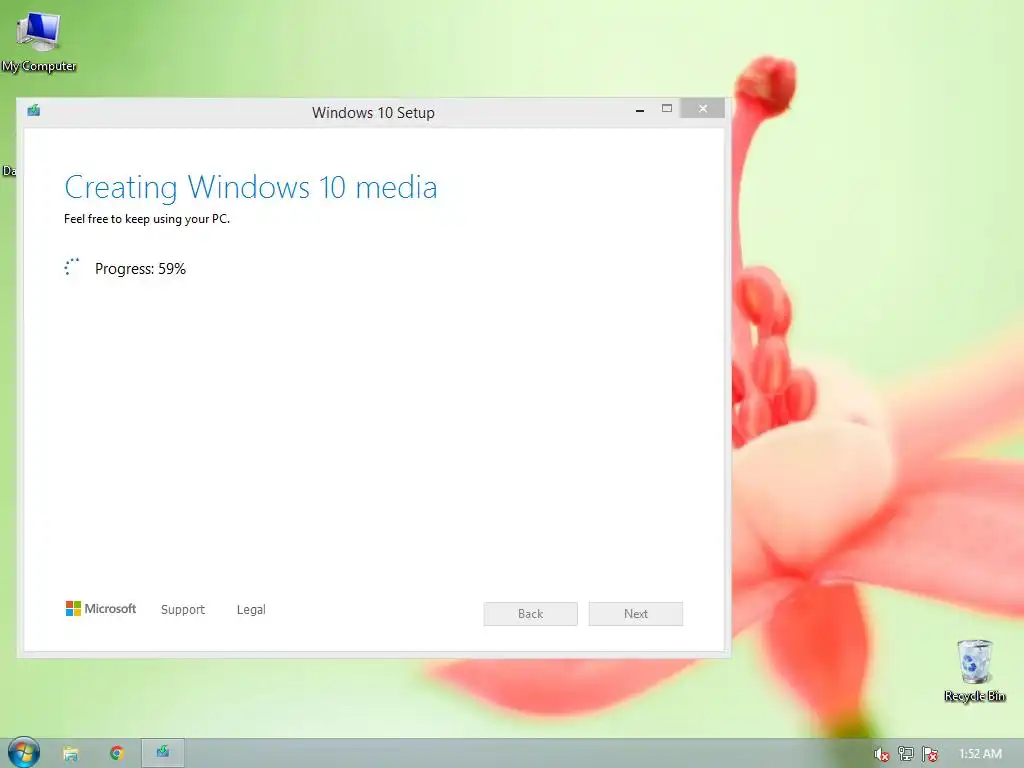
Task: Click 'Feel free to keep using your PC.' text
Action: [x=147, y=219]
